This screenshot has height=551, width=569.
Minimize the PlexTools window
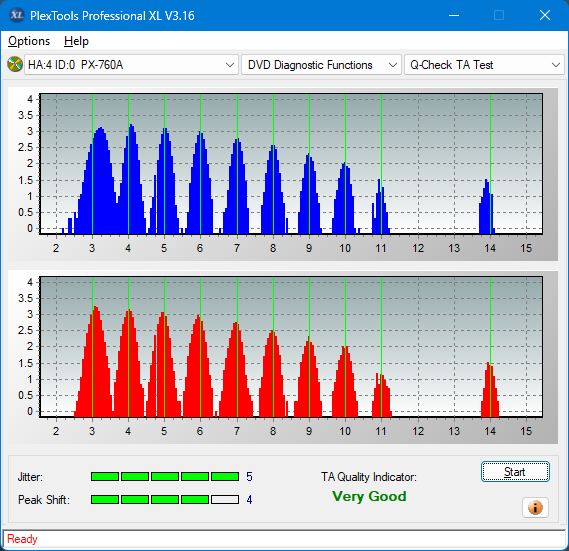(x=454, y=15)
